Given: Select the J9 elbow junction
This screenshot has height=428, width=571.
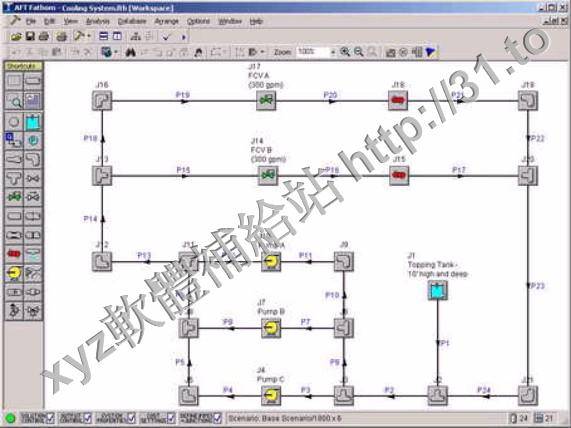Looking at the screenshot, I should pos(343,262).
